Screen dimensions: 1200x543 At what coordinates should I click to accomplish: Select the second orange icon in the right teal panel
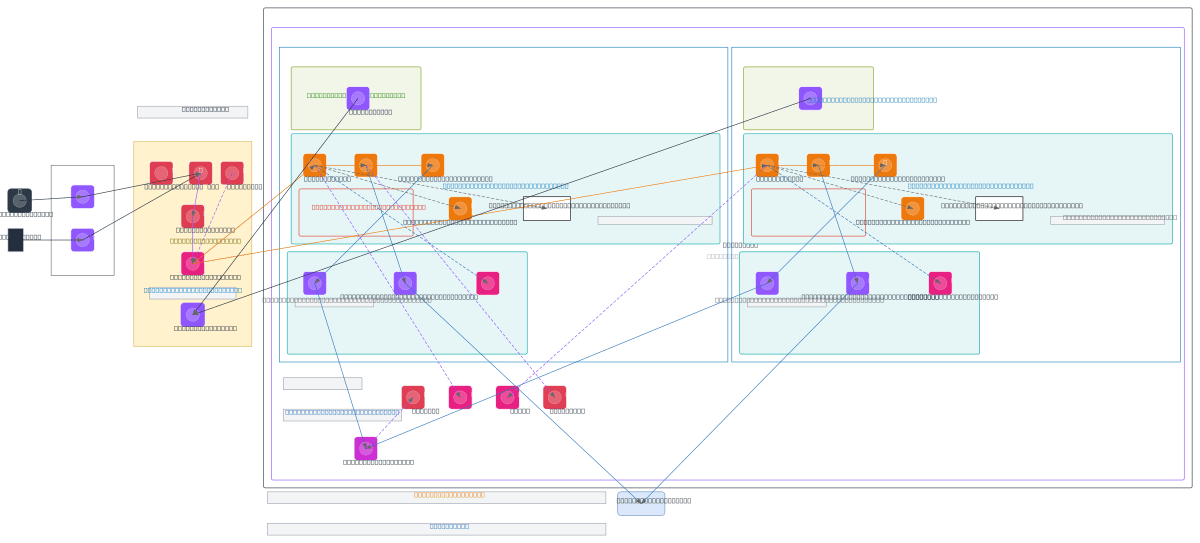coord(818,165)
